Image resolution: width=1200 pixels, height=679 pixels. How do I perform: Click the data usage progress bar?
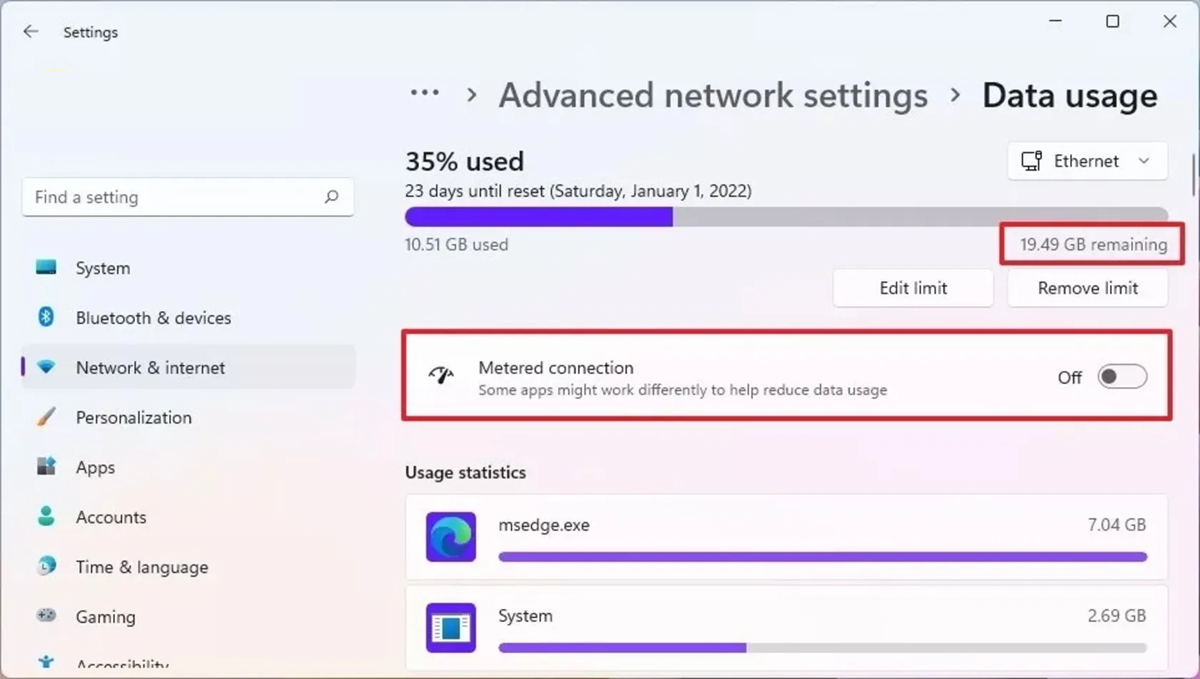[786, 217]
